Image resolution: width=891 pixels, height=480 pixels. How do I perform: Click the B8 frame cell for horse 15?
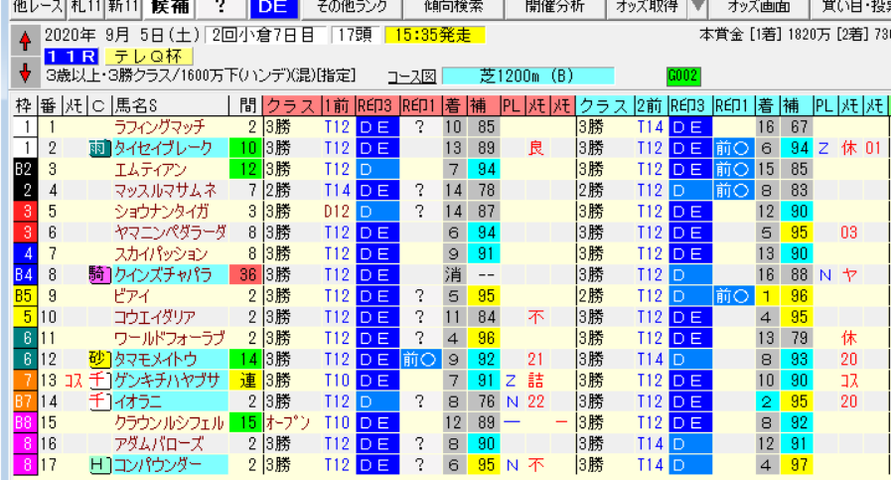pos(24,423)
